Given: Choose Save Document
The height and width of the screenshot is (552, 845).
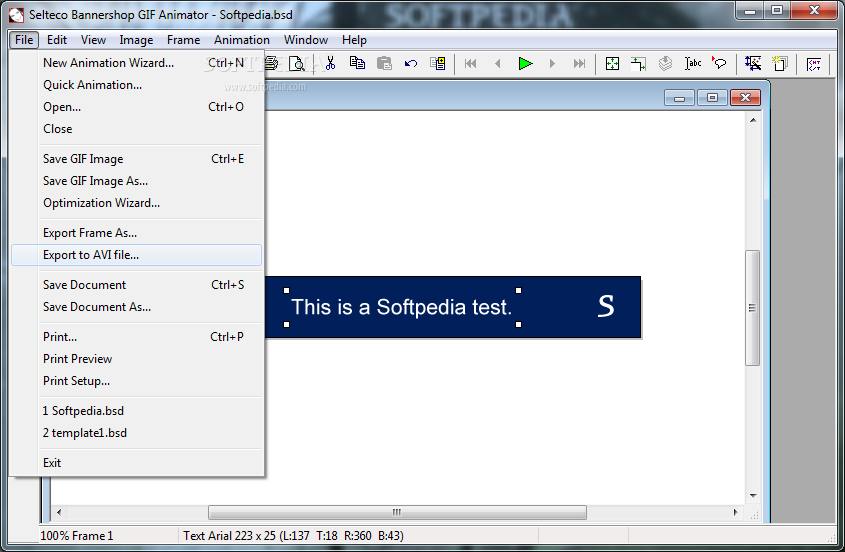Looking at the screenshot, I should [136, 285].
